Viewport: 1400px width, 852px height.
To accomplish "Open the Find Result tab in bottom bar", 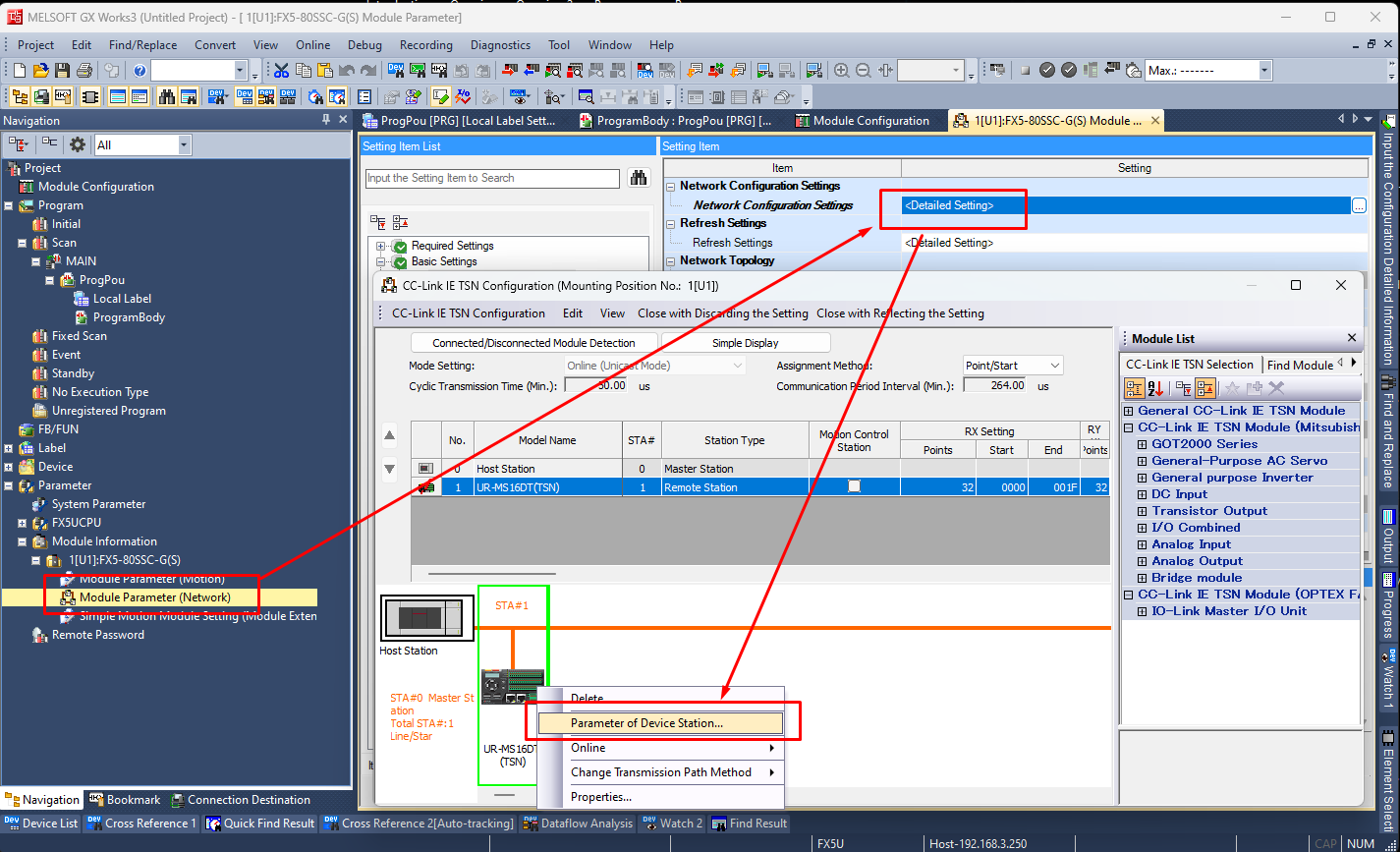I will click(x=749, y=824).
